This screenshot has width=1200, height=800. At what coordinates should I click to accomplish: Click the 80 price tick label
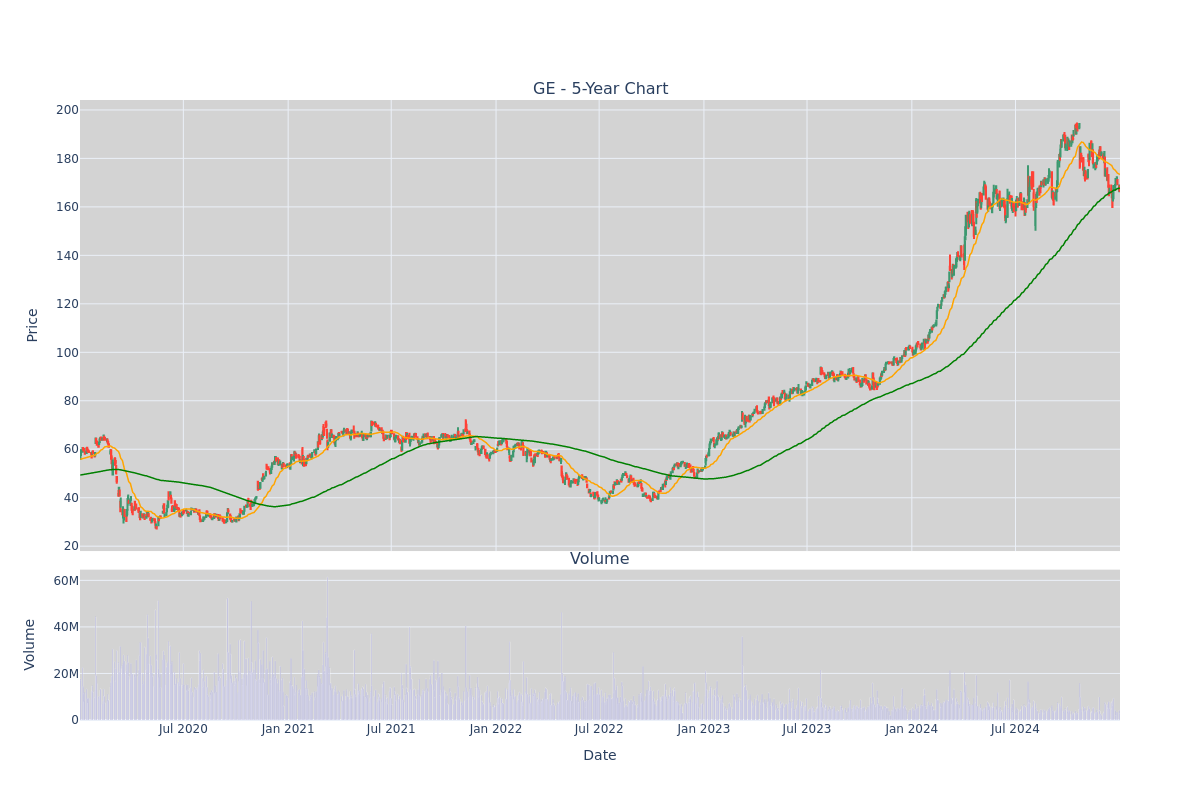coord(71,401)
